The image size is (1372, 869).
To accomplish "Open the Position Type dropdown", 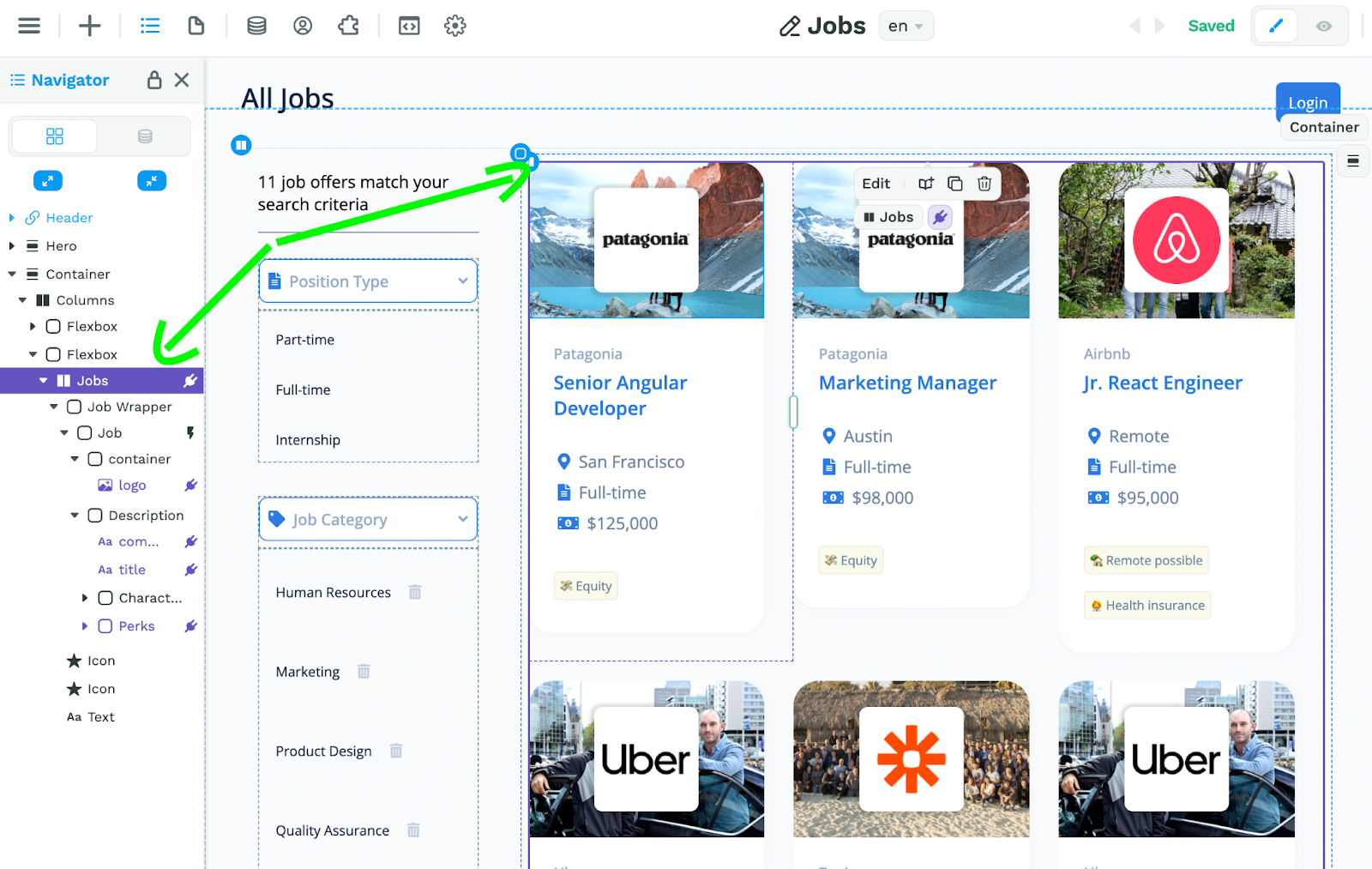I will (369, 281).
